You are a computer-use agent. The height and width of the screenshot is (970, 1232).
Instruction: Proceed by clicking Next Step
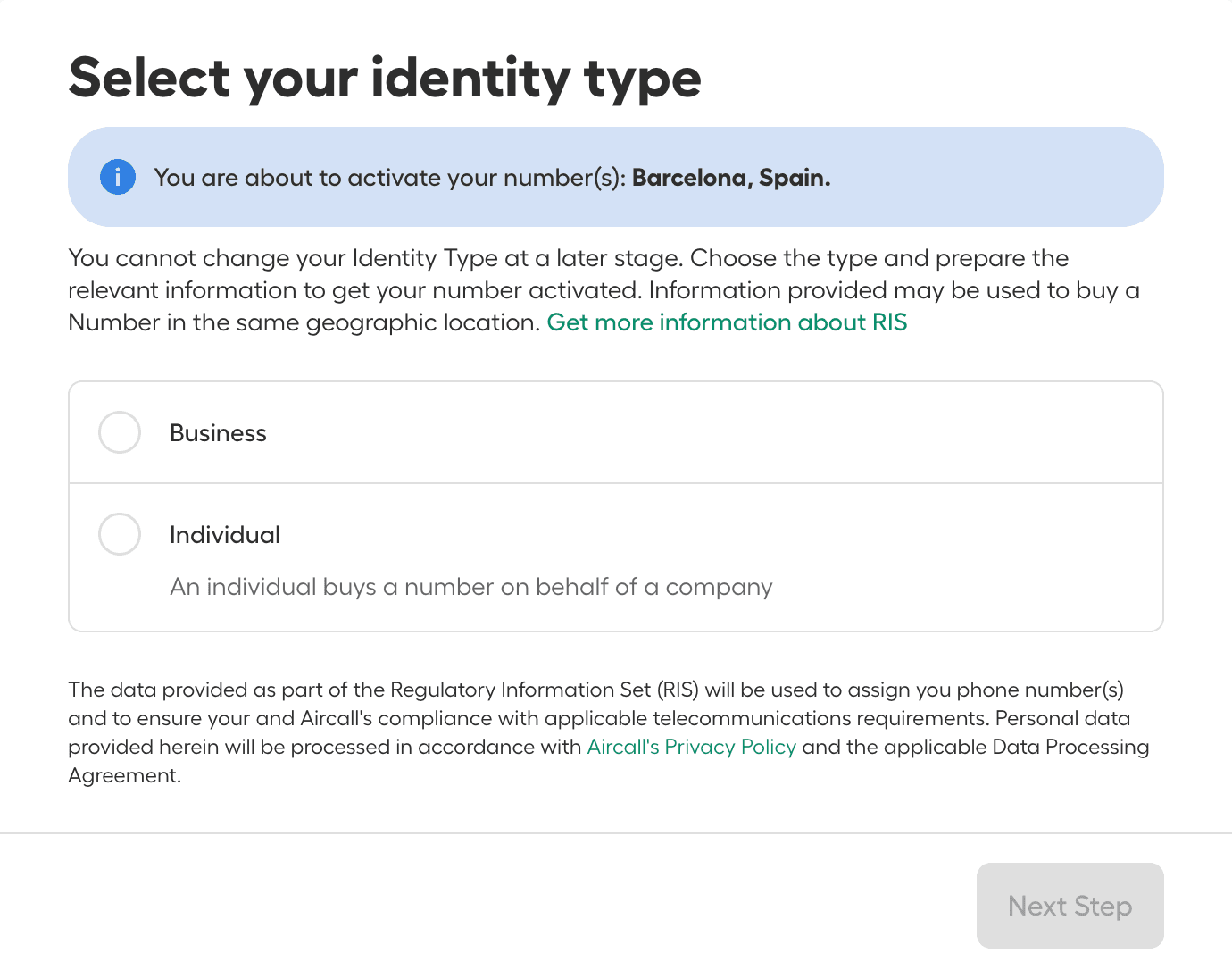[x=1069, y=906]
